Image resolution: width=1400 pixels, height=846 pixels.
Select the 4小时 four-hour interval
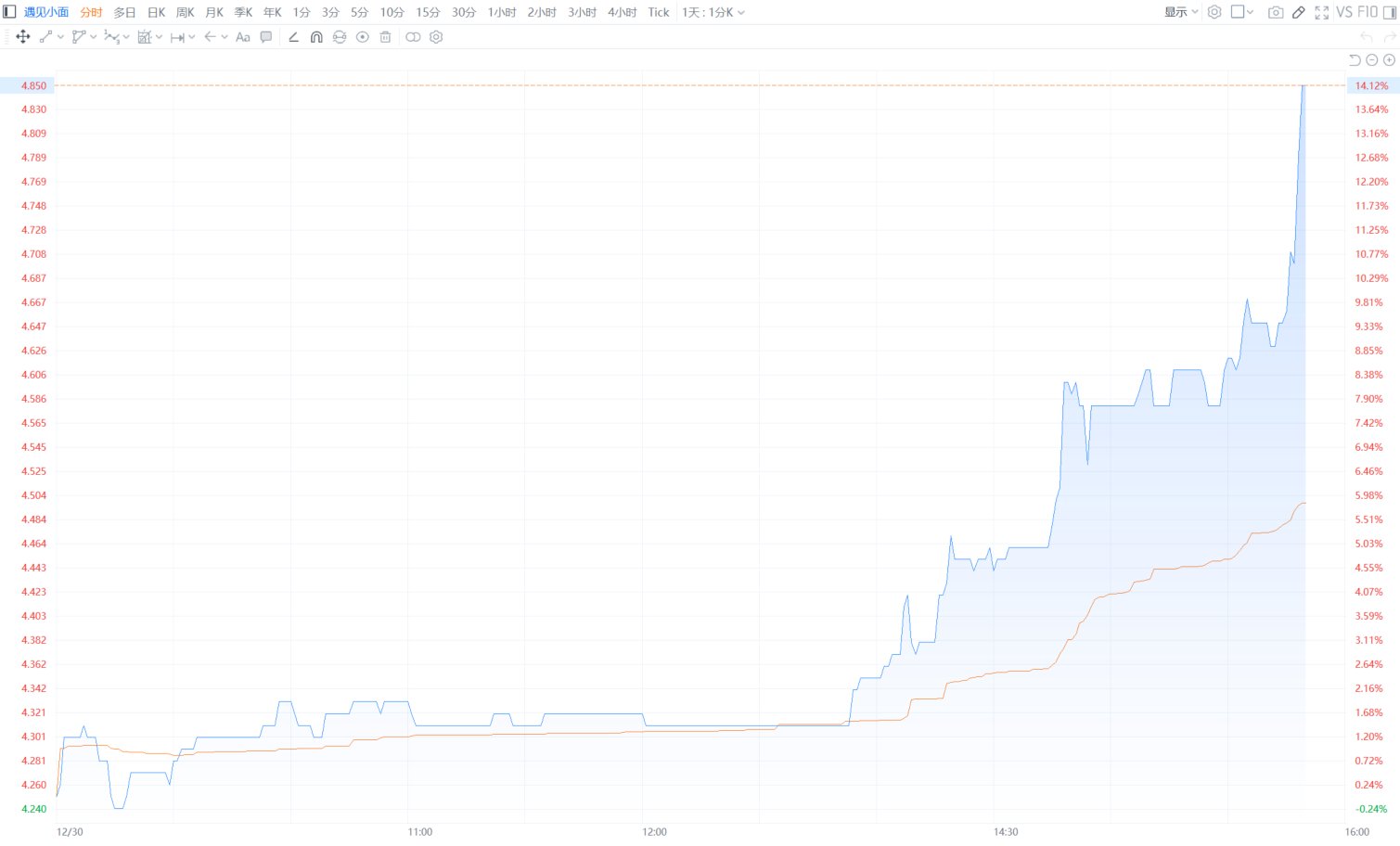tap(623, 12)
